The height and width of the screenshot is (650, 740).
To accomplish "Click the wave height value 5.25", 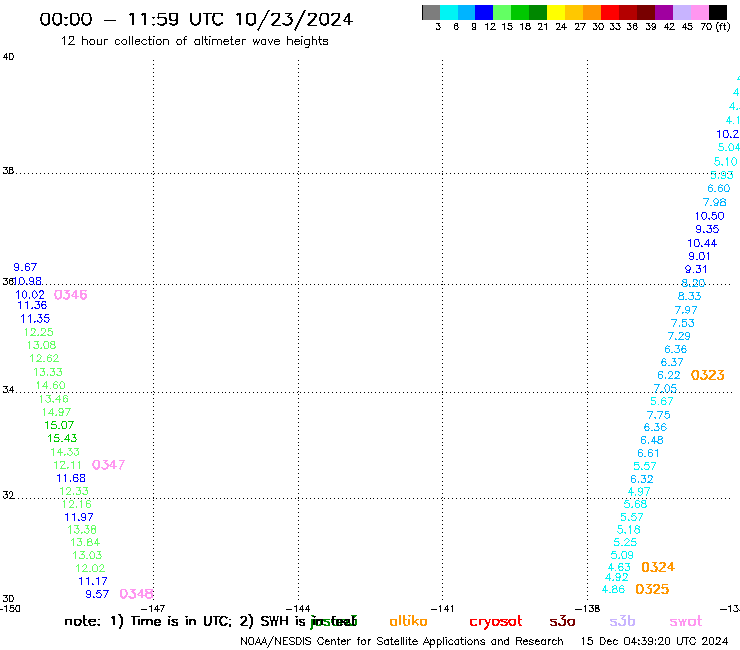I will click(625, 542).
